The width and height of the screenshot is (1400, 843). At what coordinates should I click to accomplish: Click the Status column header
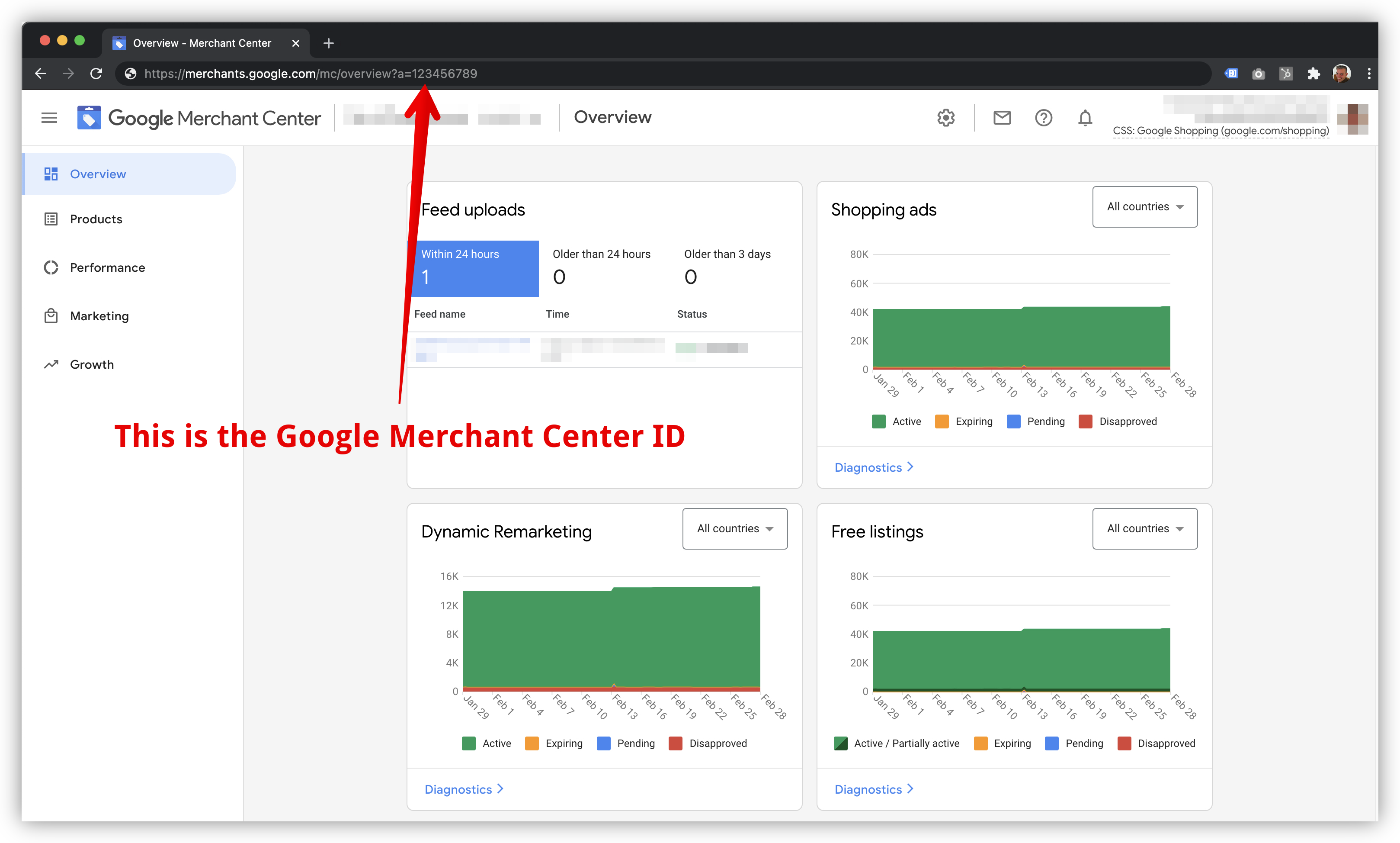pos(692,314)
